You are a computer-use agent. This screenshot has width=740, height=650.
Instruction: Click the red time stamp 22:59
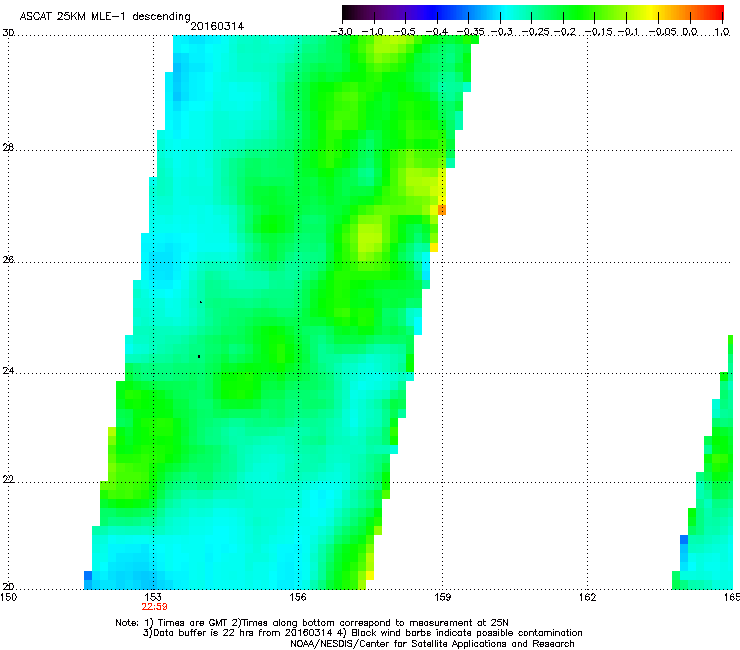click(x=154, y=607)
